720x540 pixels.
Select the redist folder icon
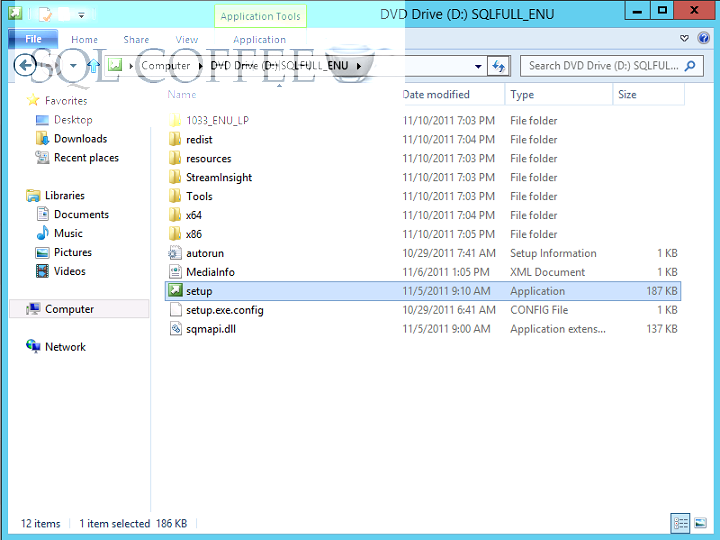(175, 139)
